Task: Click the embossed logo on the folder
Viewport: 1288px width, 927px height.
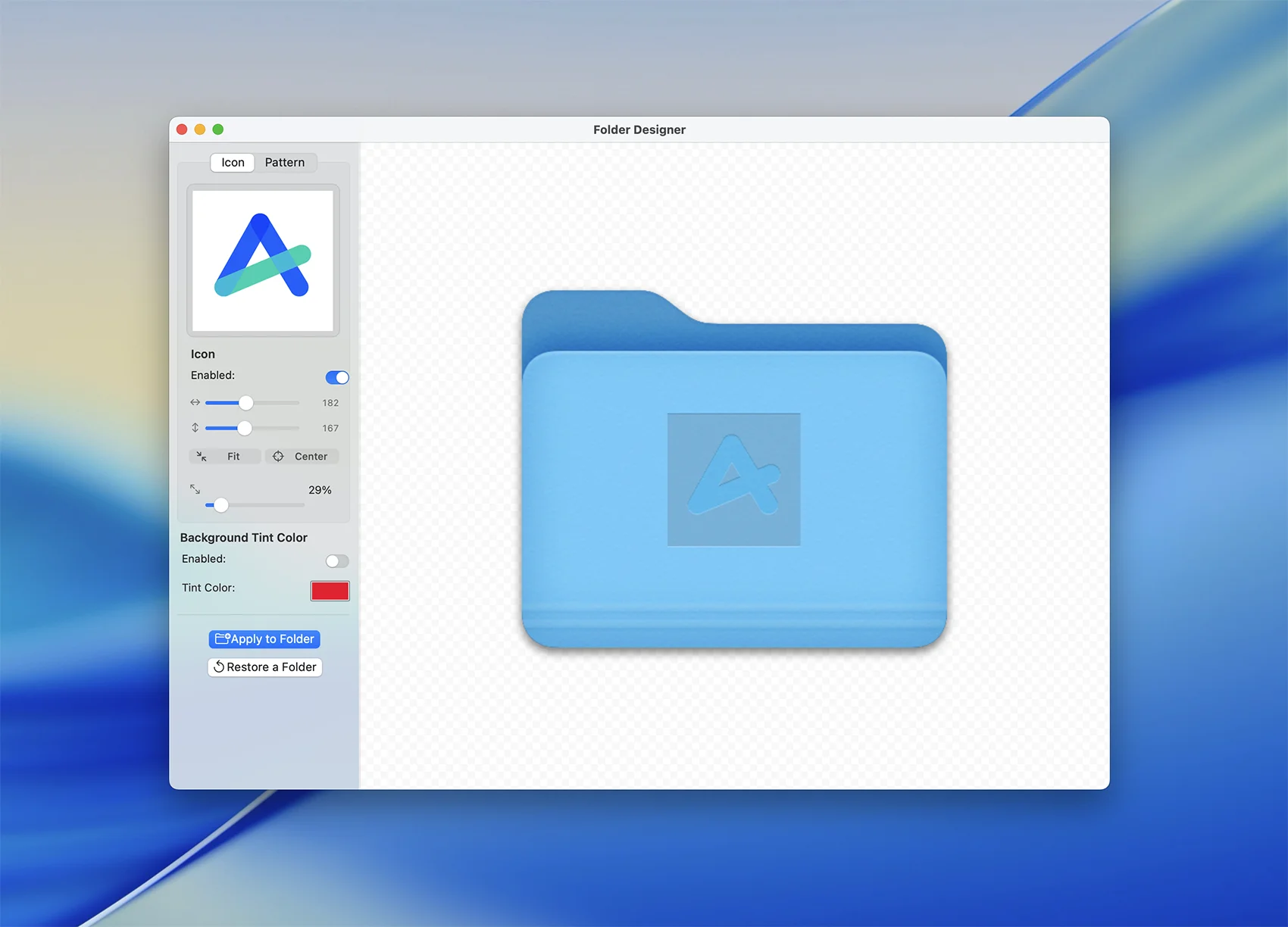Action: pos(733,479)
